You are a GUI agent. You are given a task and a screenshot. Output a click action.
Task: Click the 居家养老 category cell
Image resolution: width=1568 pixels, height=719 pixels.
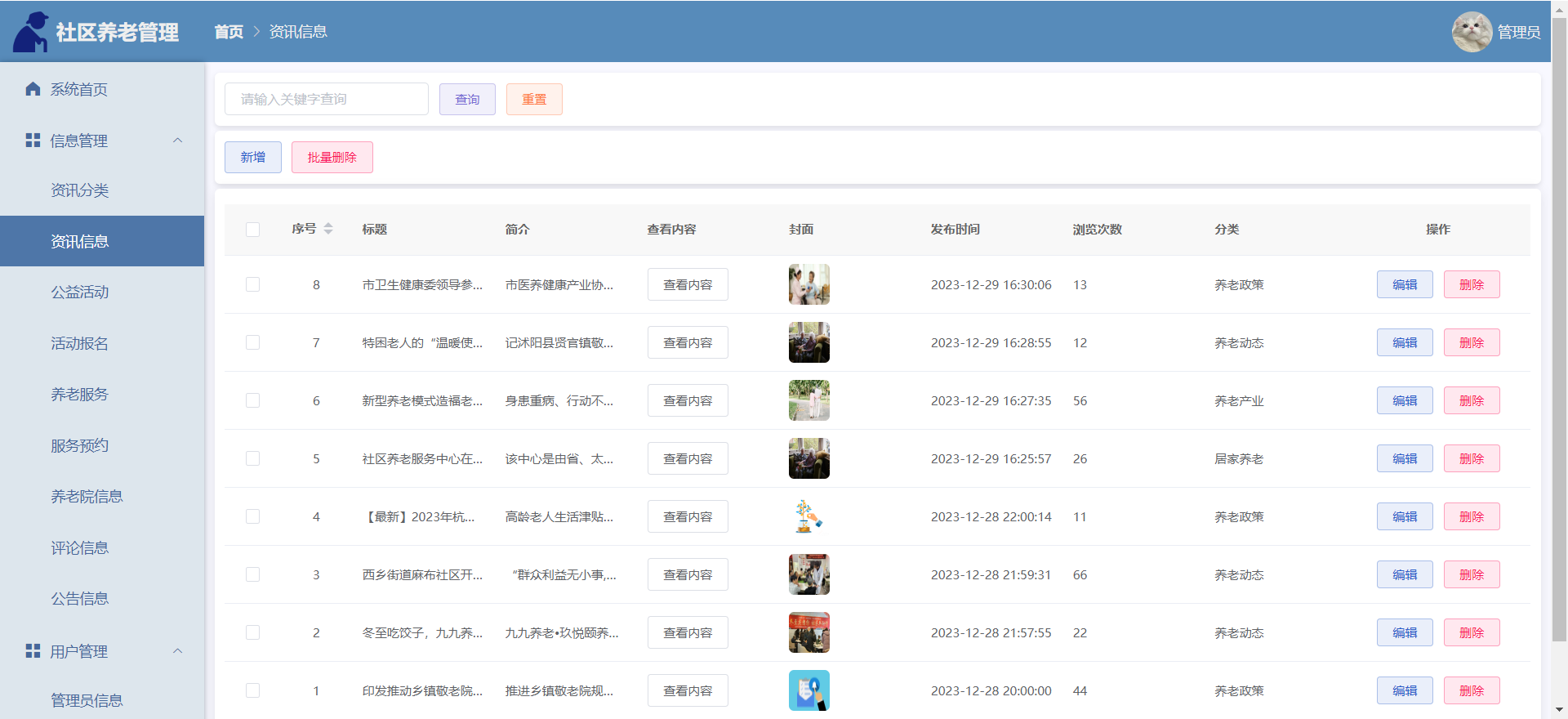point(1239,458)
